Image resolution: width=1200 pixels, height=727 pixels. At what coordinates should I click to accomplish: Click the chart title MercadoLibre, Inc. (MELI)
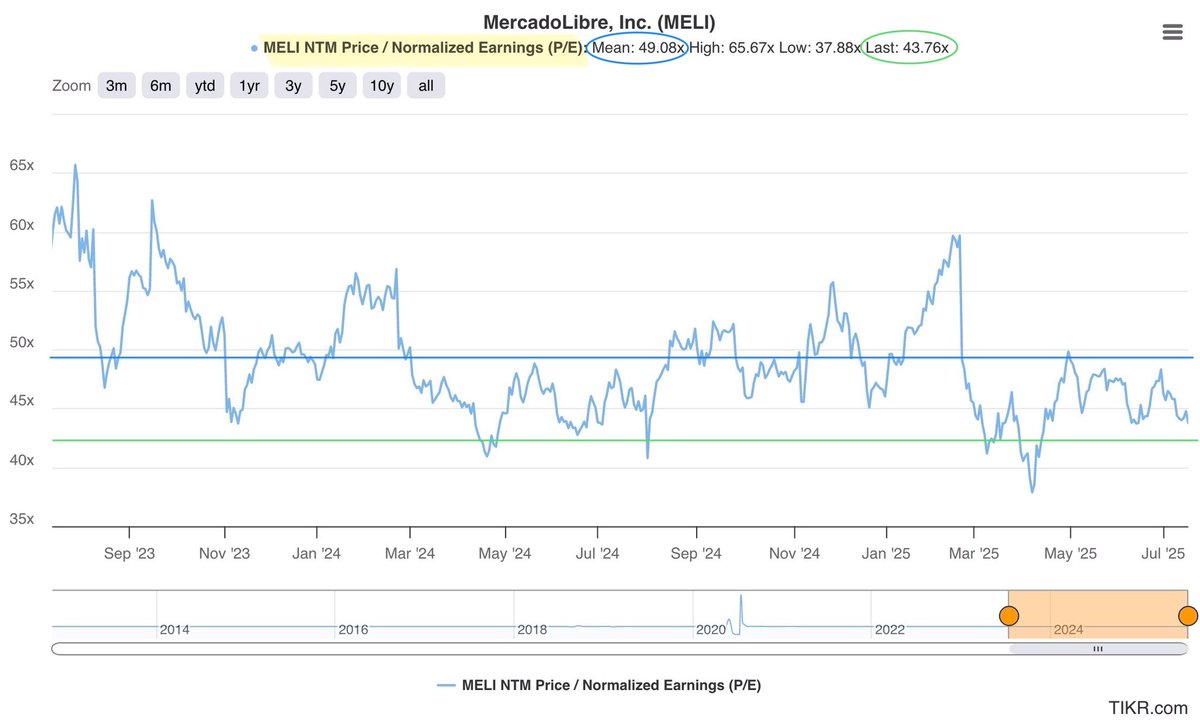(x=599, y=21)
